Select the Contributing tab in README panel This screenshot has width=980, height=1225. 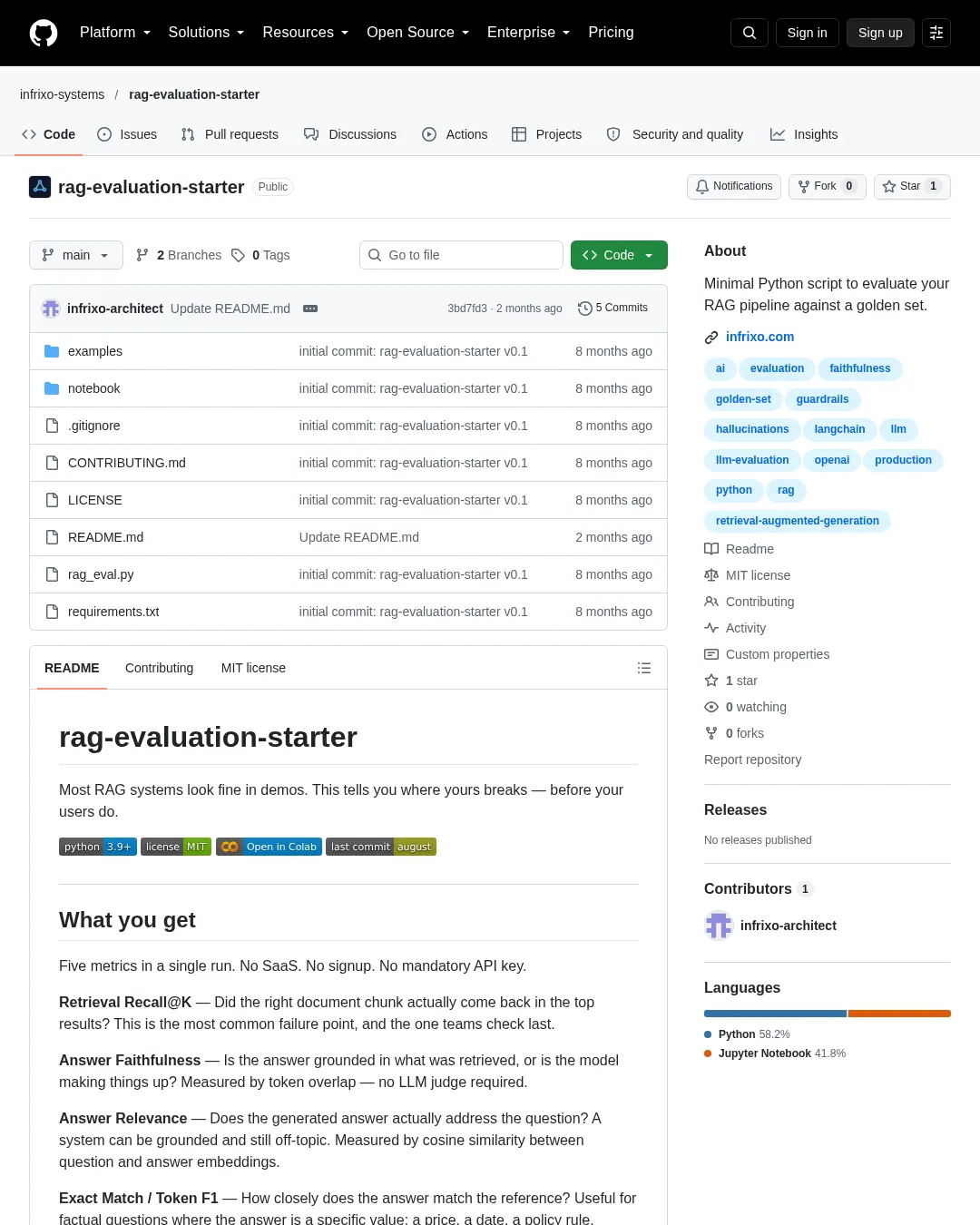[x=160, y=668]
